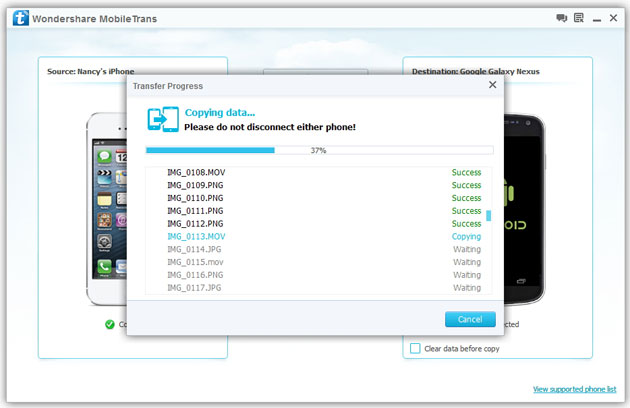Viewport: 630px width, 408px height.
Task: Click the Copying data... heading
Action: point(220,113)
